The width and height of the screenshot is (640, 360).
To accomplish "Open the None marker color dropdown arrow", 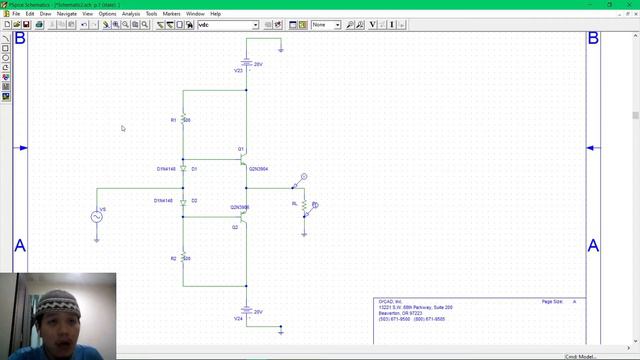I will click(338, 25).
